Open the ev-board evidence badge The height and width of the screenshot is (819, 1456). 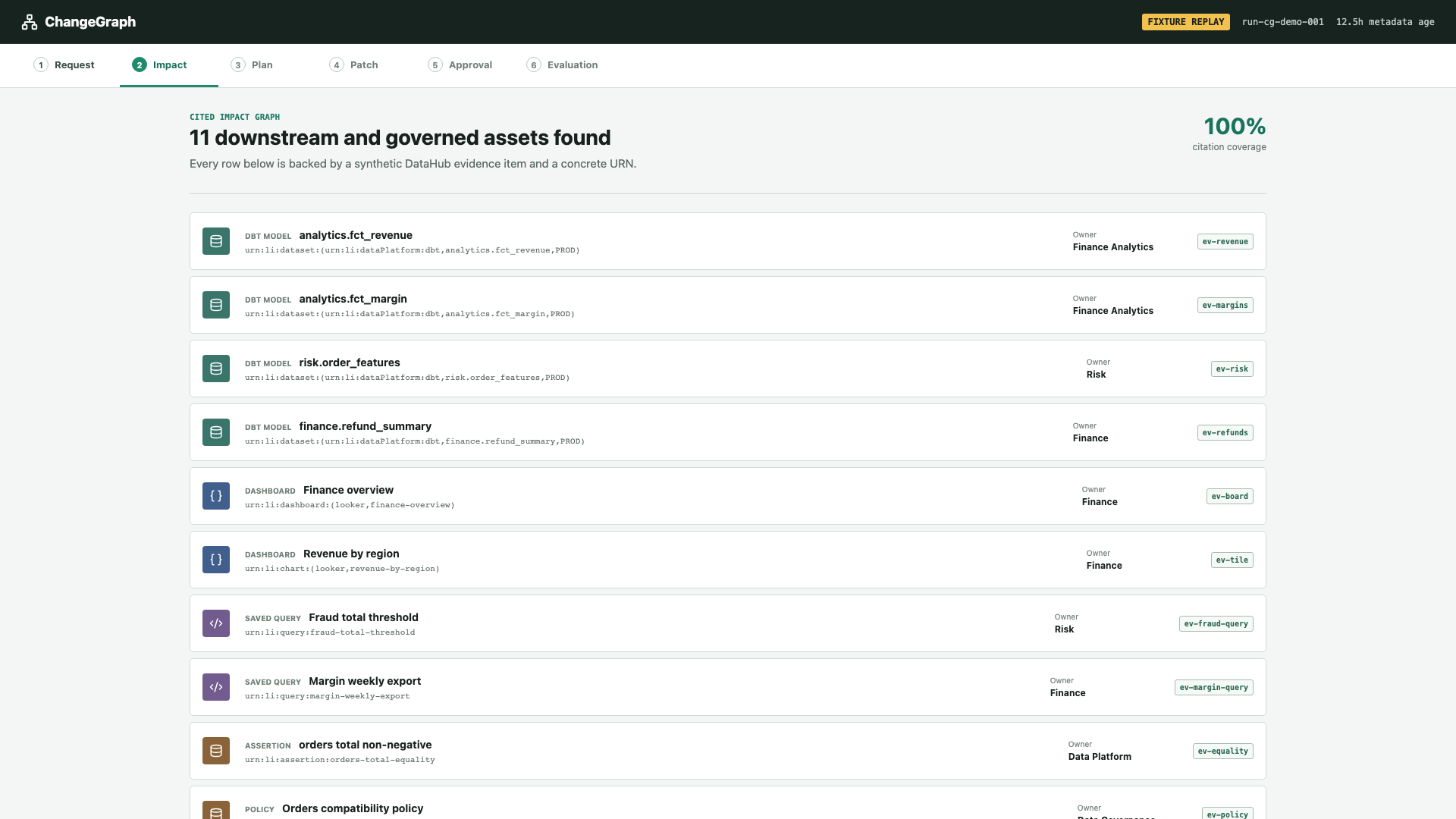click(x=1230, y=497)
